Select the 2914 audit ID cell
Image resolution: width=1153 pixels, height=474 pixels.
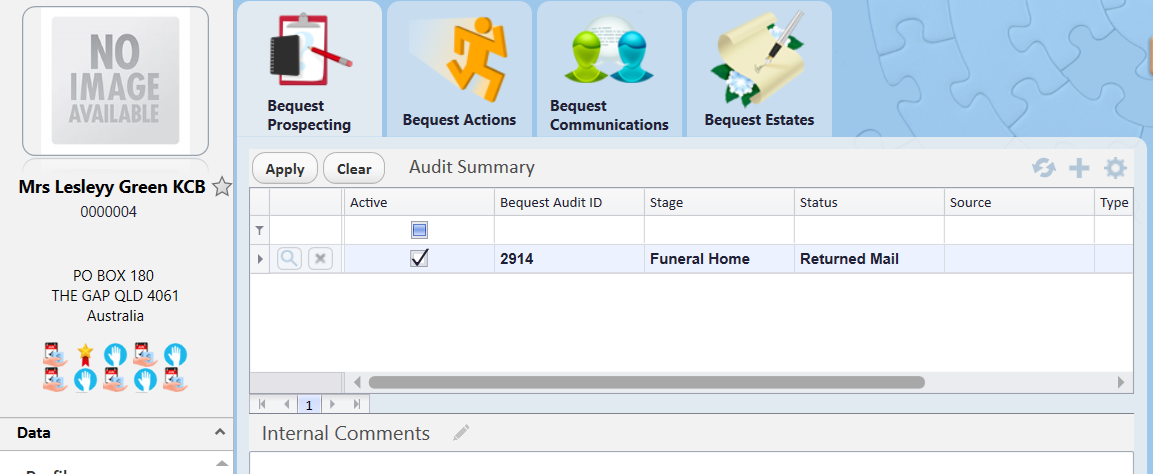(x=569, y=259)
